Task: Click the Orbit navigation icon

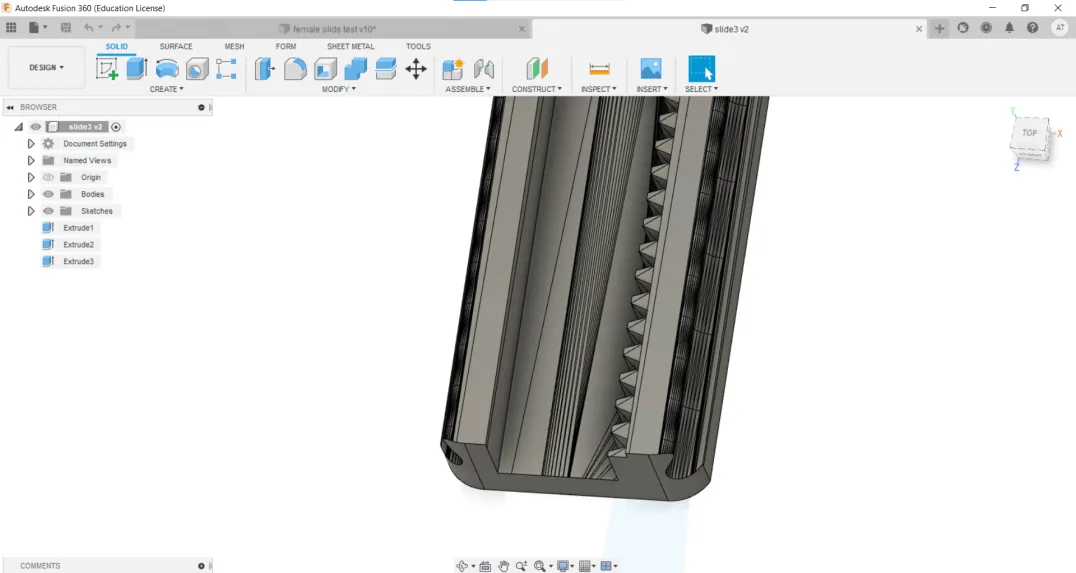Action: point(462,566)
